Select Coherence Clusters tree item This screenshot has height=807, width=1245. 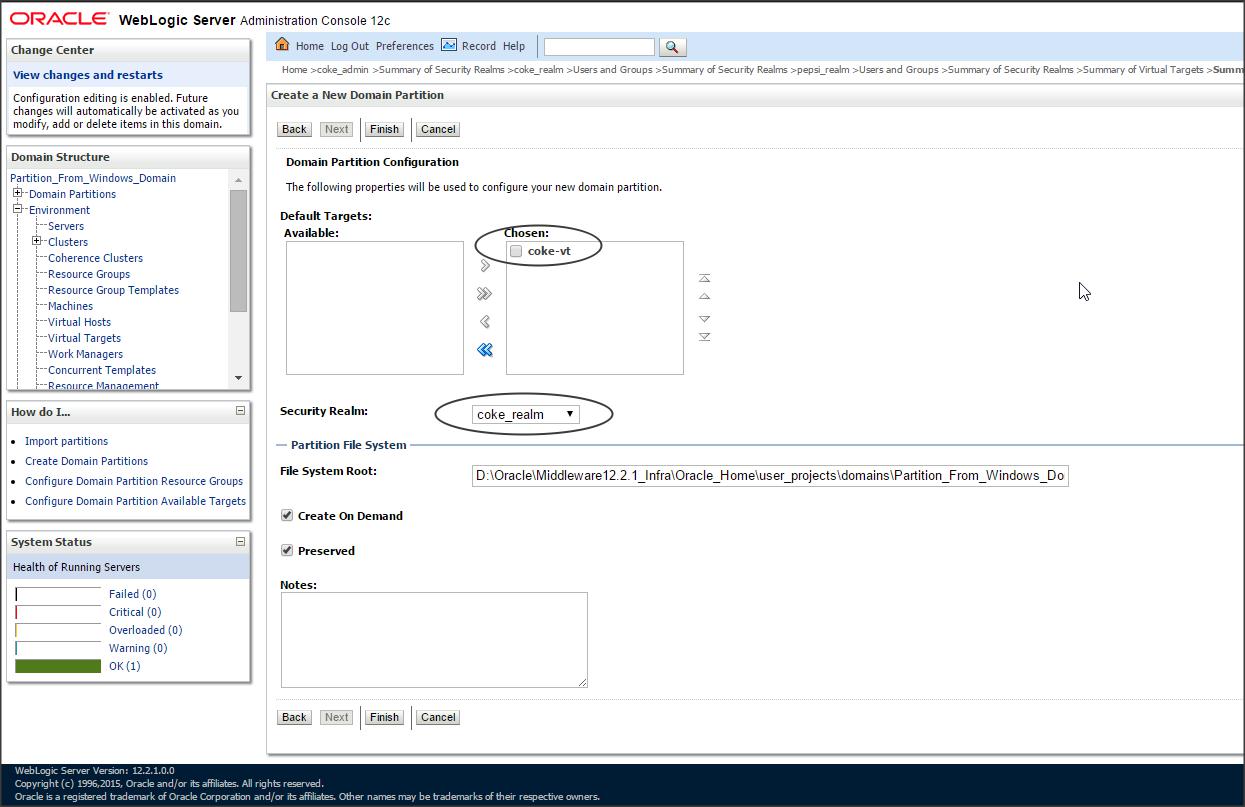[x=95, y=258]
